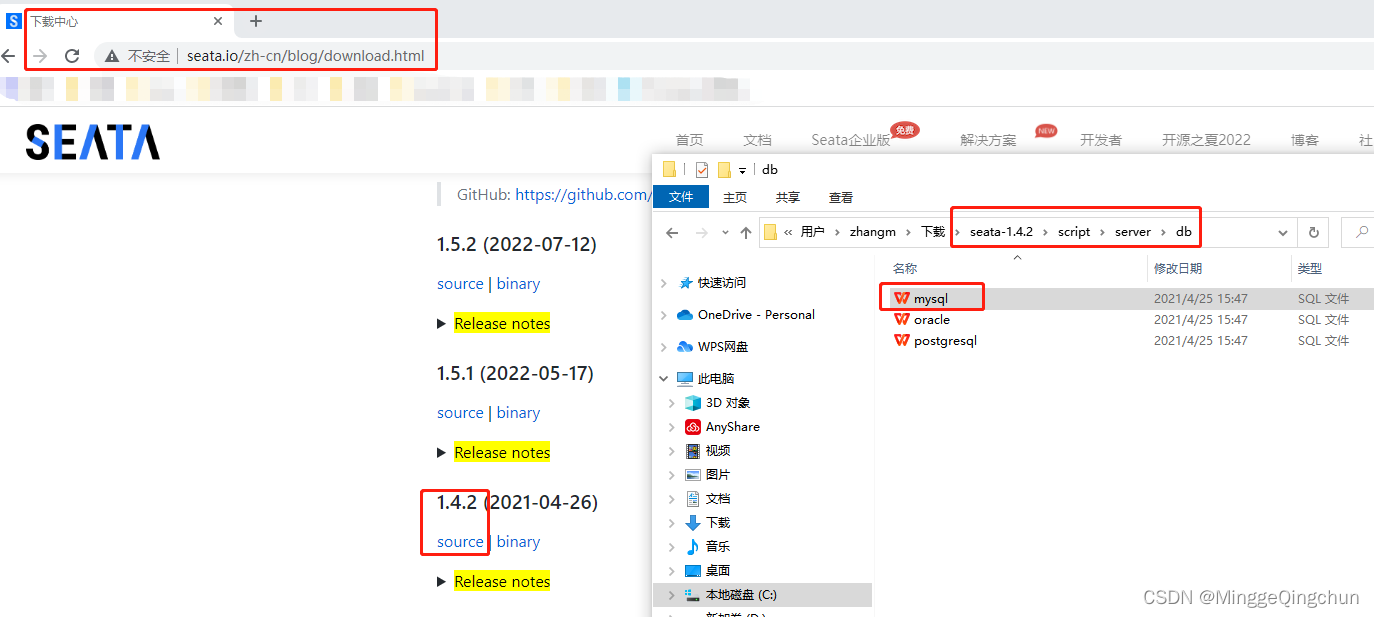This screenshot has height=617, width=1374.
Task: Expand the 1.5.2 Release notes
Action: 501,324
